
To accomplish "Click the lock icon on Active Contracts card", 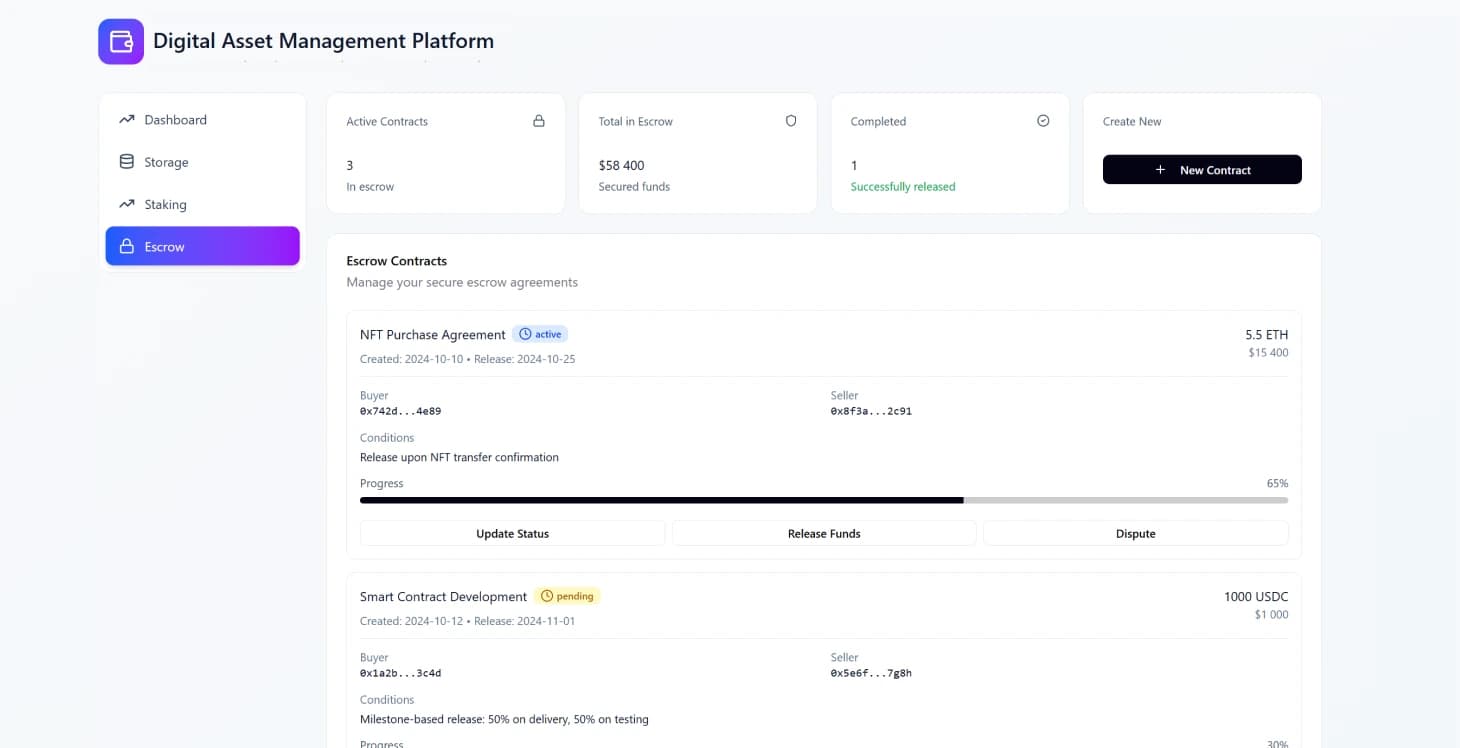I will tap(539, 120).
